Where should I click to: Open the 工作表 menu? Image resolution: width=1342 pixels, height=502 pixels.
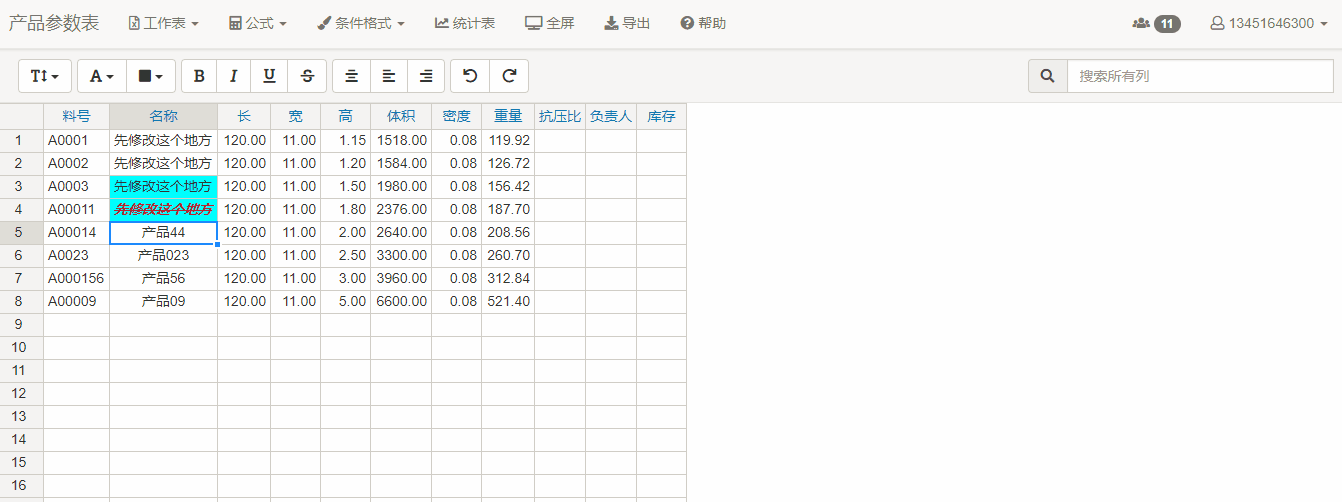[x=164, y=23]
